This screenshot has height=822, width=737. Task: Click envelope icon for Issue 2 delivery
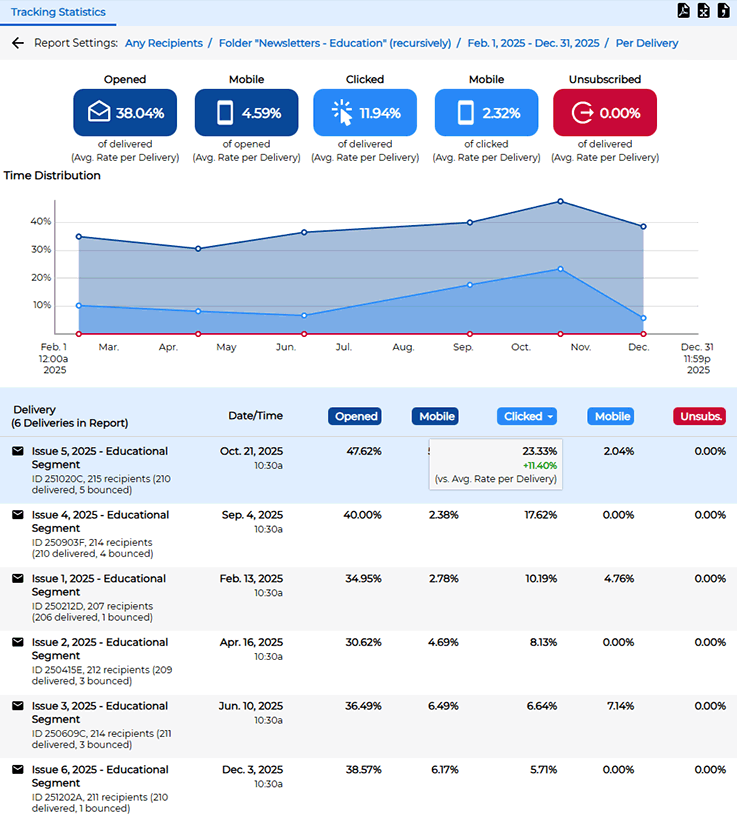click(17, 642)
